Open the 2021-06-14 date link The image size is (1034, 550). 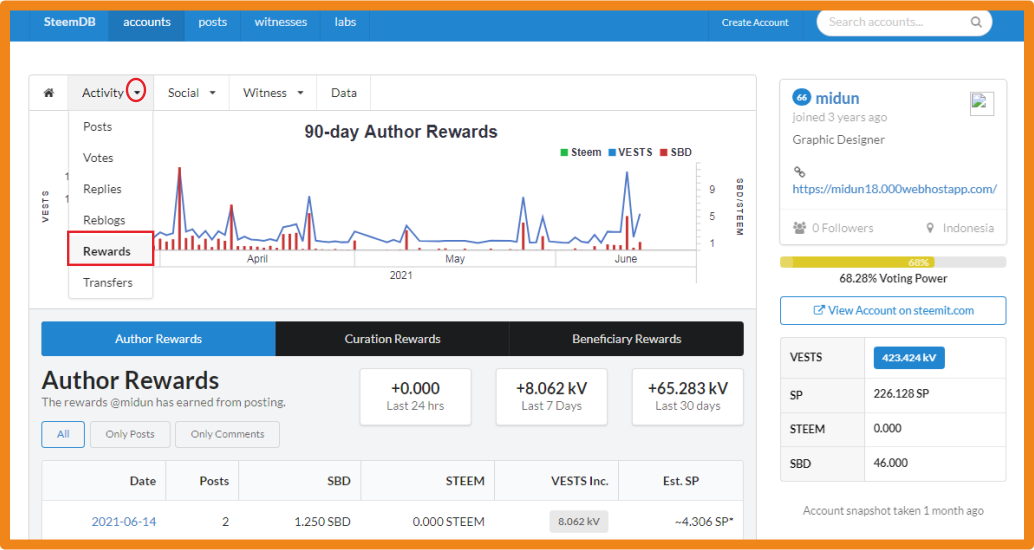pos(124,522)
